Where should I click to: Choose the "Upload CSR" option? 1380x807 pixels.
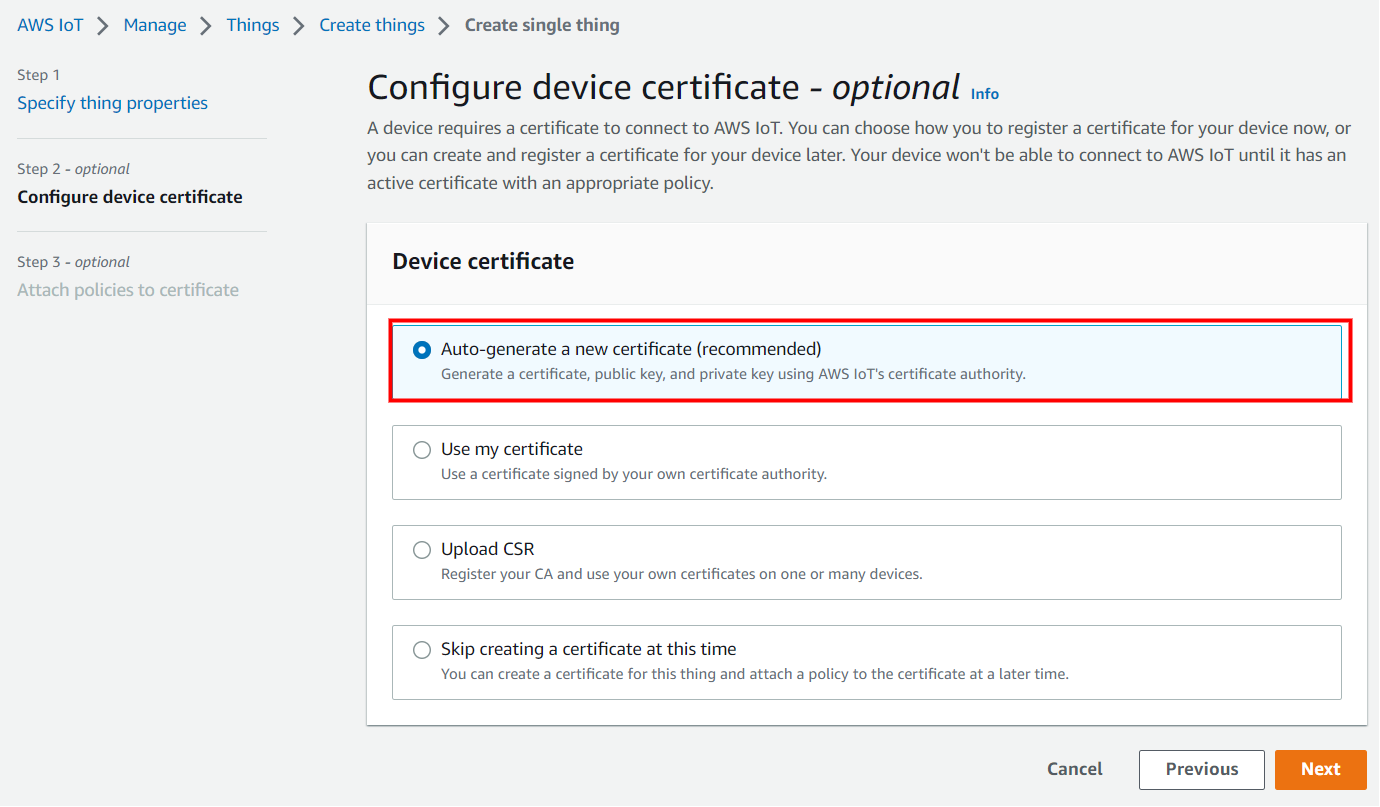[x=421, y=550]
